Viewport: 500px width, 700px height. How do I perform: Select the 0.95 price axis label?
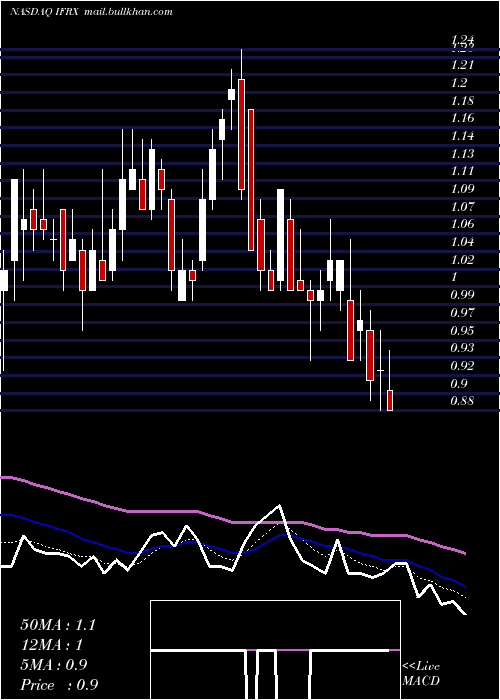[462, 330]
